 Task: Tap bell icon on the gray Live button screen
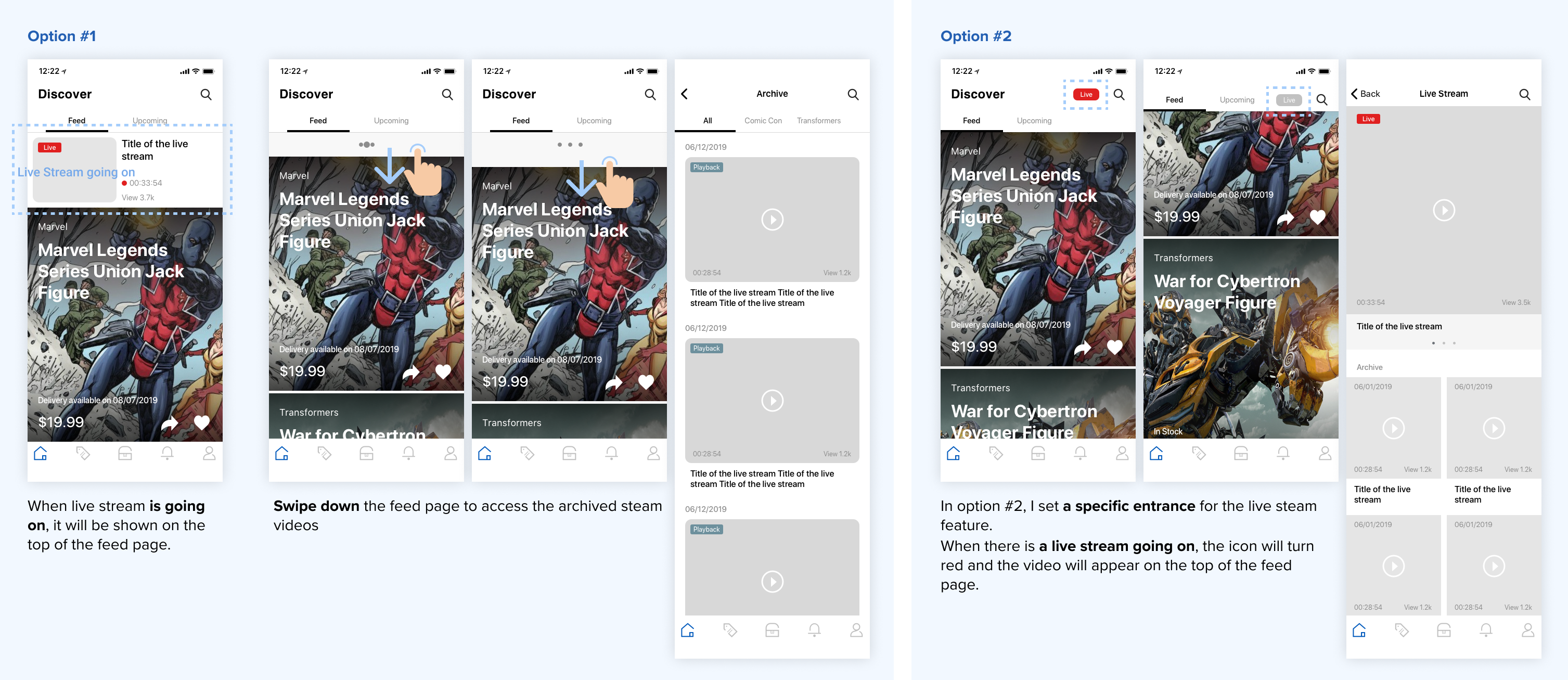tap(1283, 454)
